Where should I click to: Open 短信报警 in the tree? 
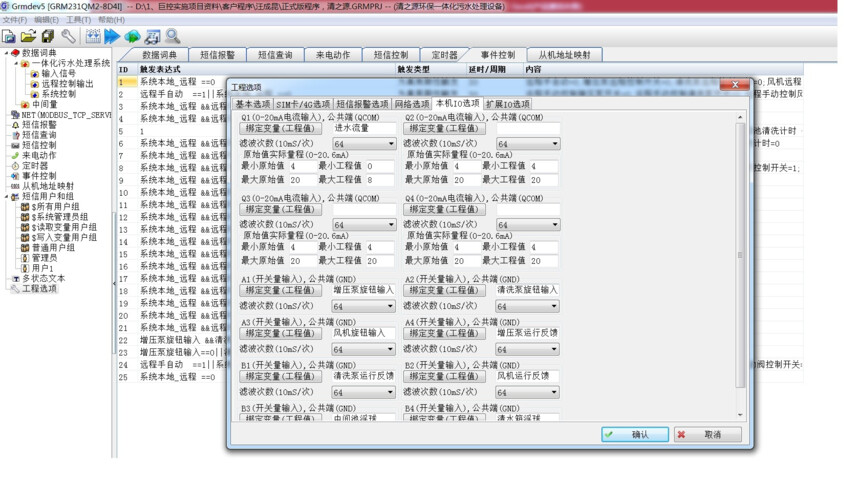point(38,124)
